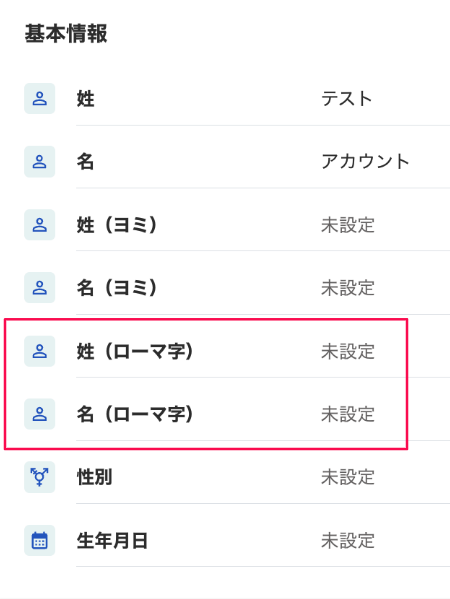Click the person icon beside 姓
Screen dimensions: 450x599
39,99
